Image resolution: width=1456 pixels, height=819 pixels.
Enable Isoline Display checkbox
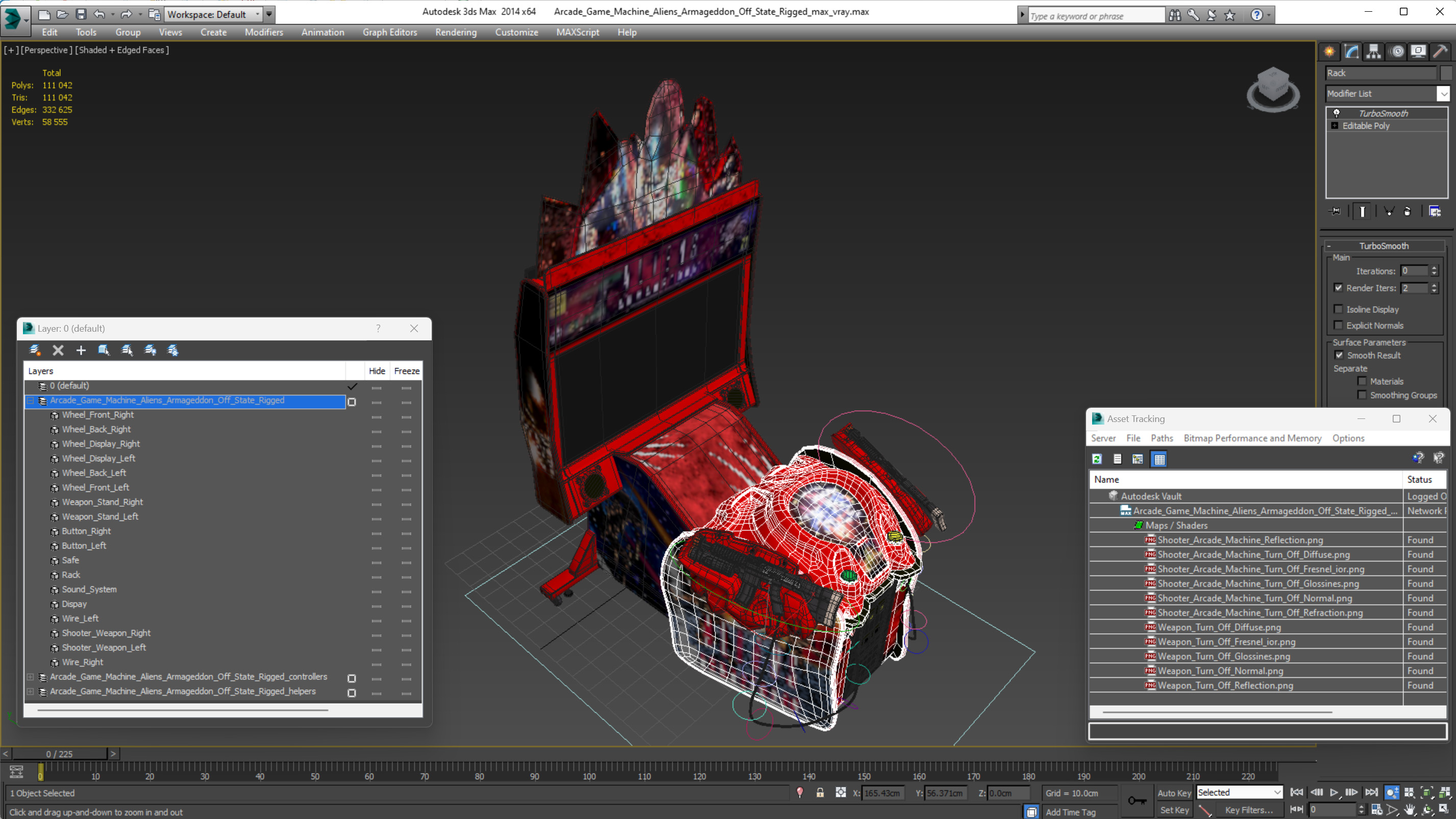(1339, 309)
